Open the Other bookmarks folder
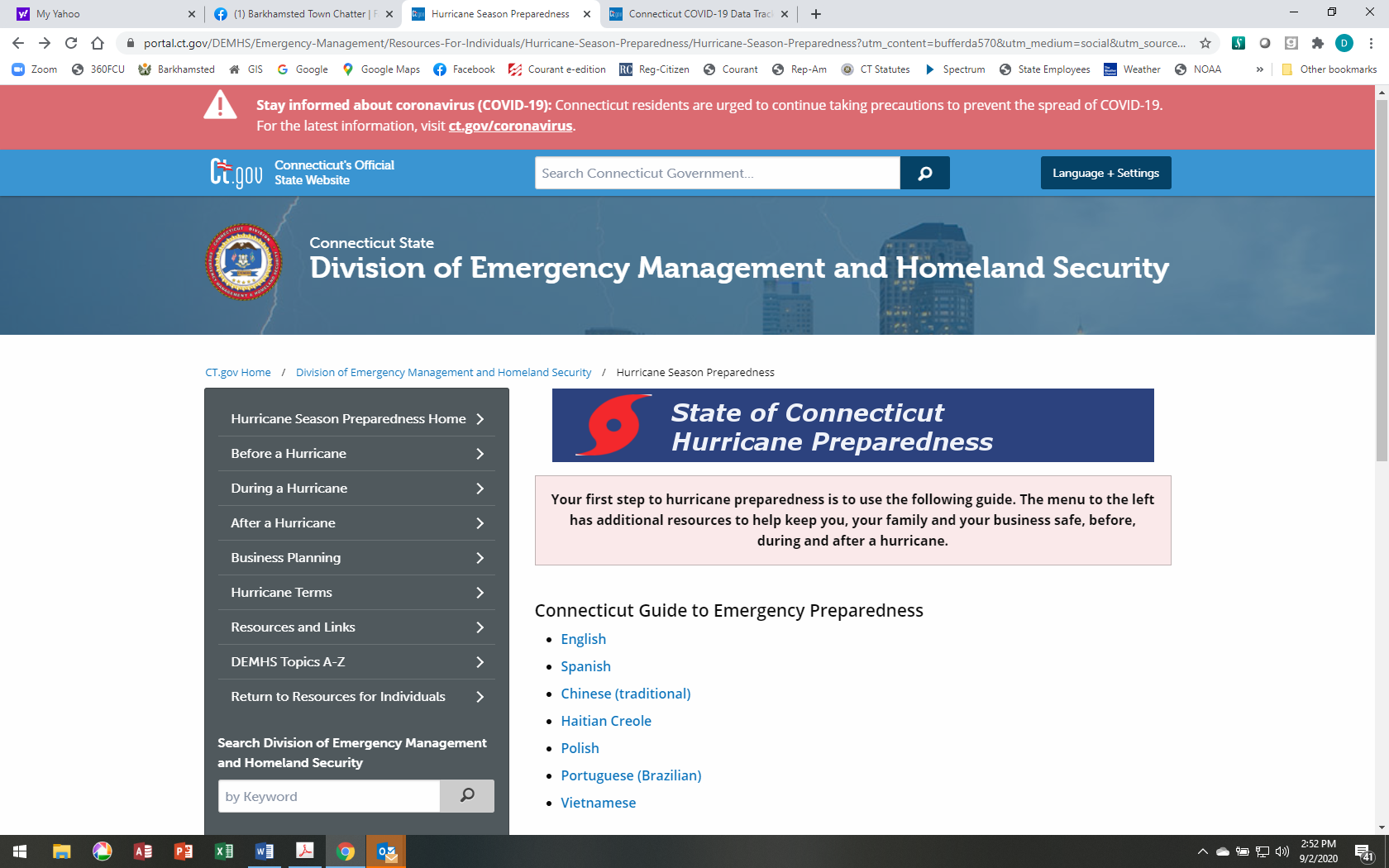This screenshot has height=868, width=1389. click(x=1329, y=69)
